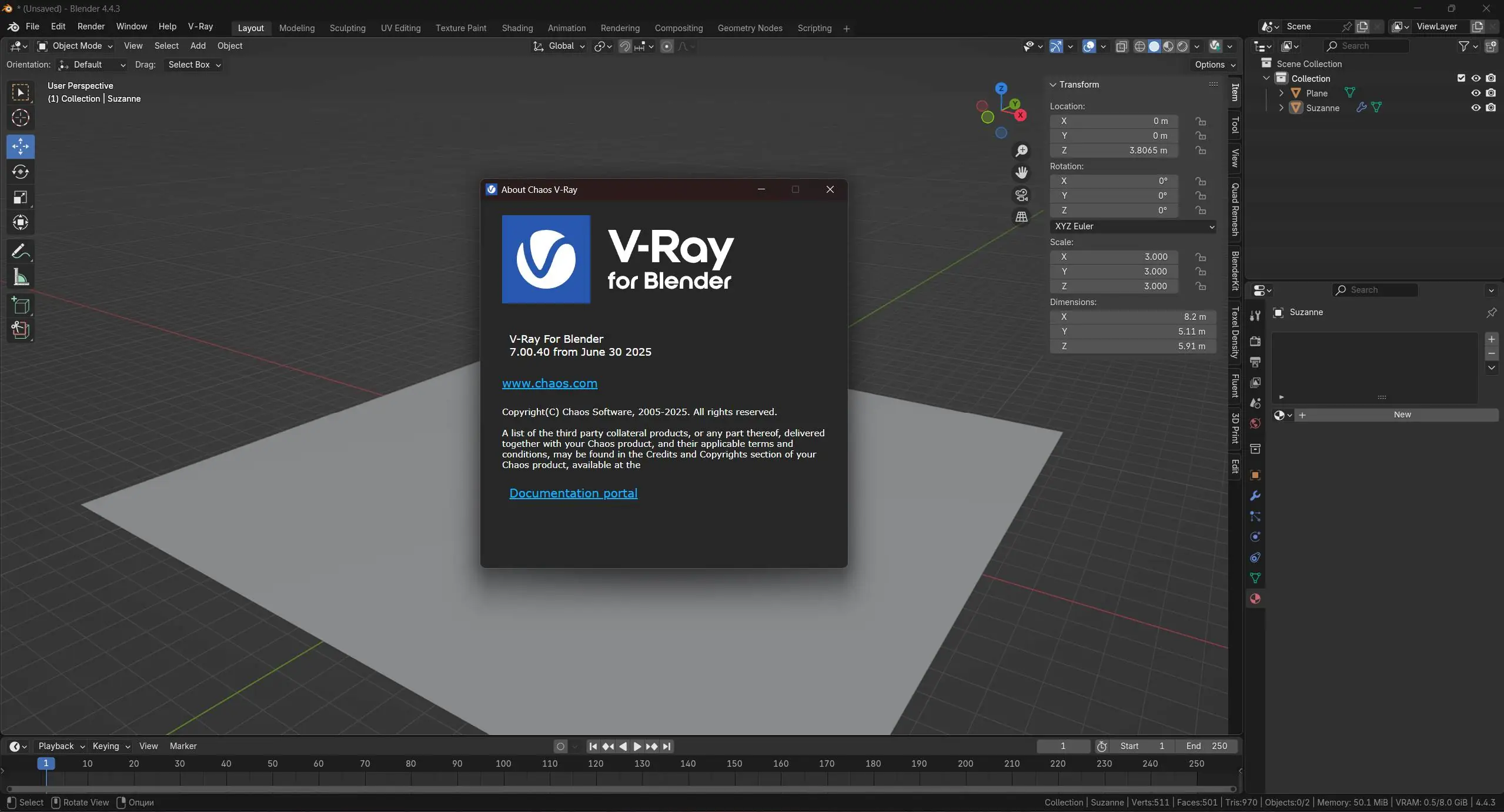Select the Cursor tool in the toolbar

tap(21, 118)
